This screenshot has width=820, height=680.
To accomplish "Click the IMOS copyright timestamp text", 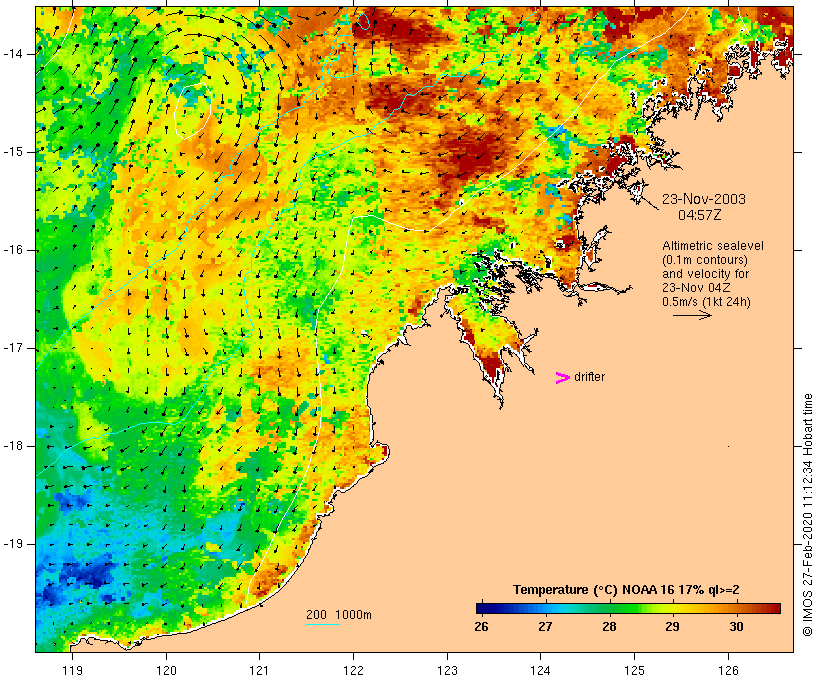I will [x=807, y=515].
